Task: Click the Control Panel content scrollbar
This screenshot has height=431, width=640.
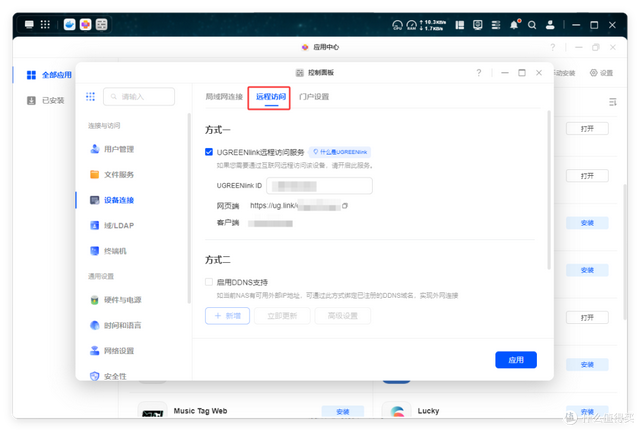Action: click(x=549, y=190)
